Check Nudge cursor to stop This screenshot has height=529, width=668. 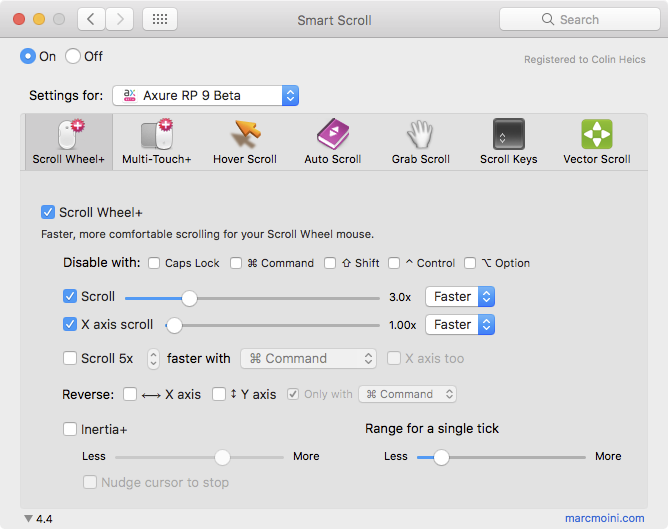(x=90, y=482)
